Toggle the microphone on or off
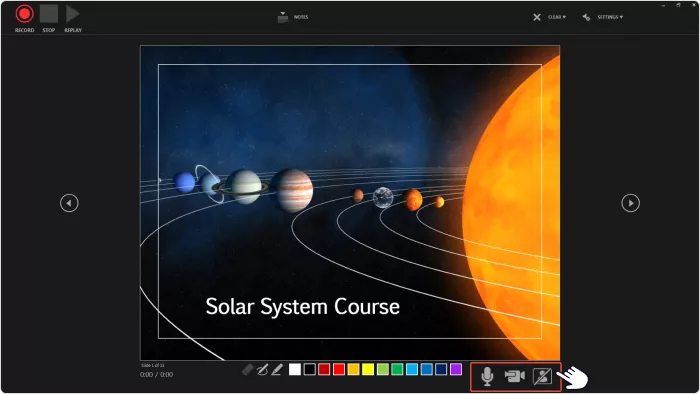Viewport: 700px width, 394px height. tap(487, 376)
